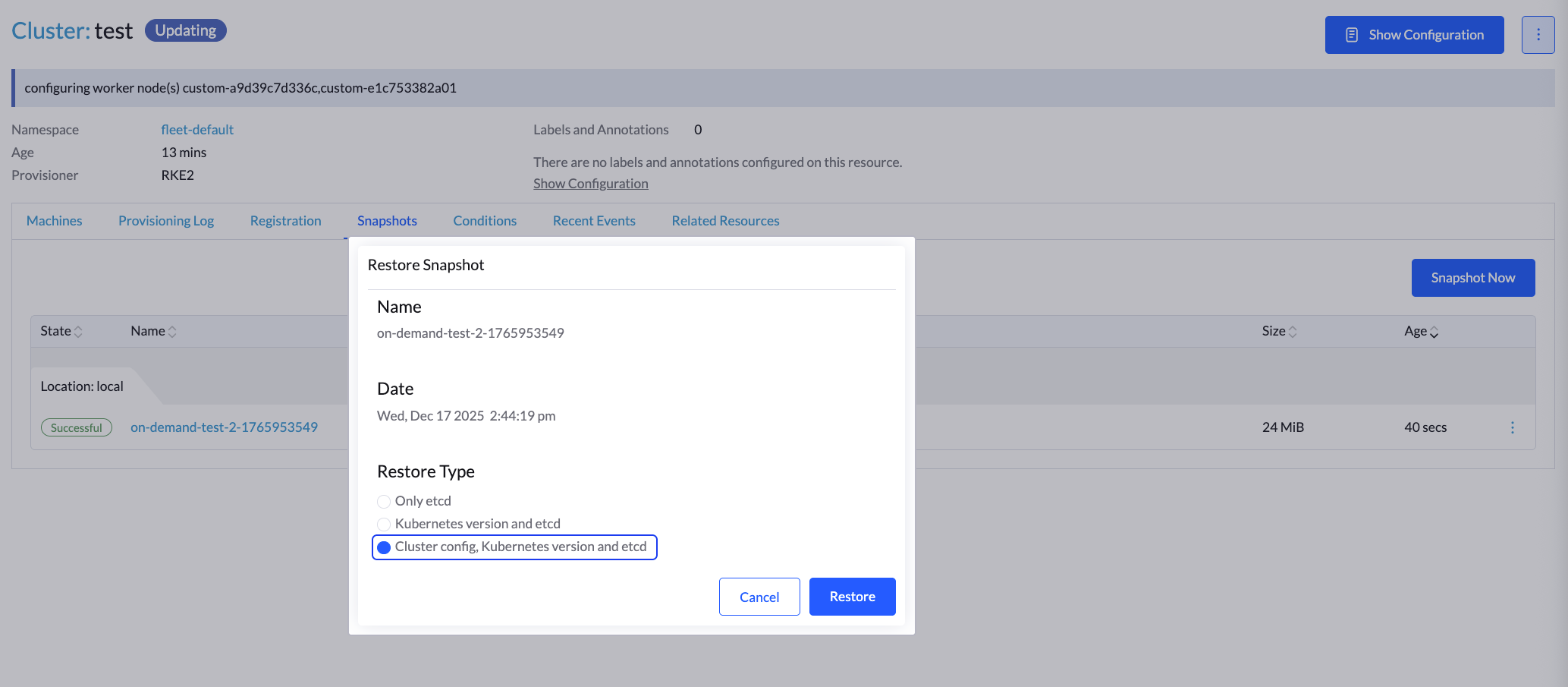Switch to the Machines tab
This screenshot has height=687, width=1568.
click(x=54, y=221)
